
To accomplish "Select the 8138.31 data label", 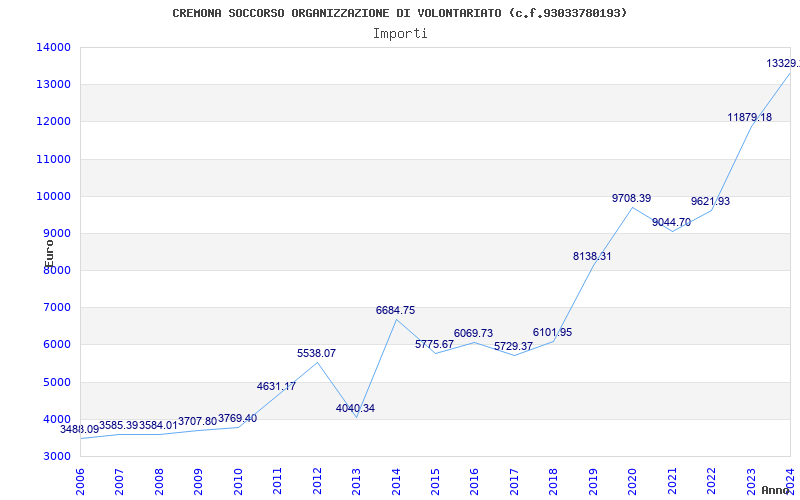I will (x=592, y=256).
